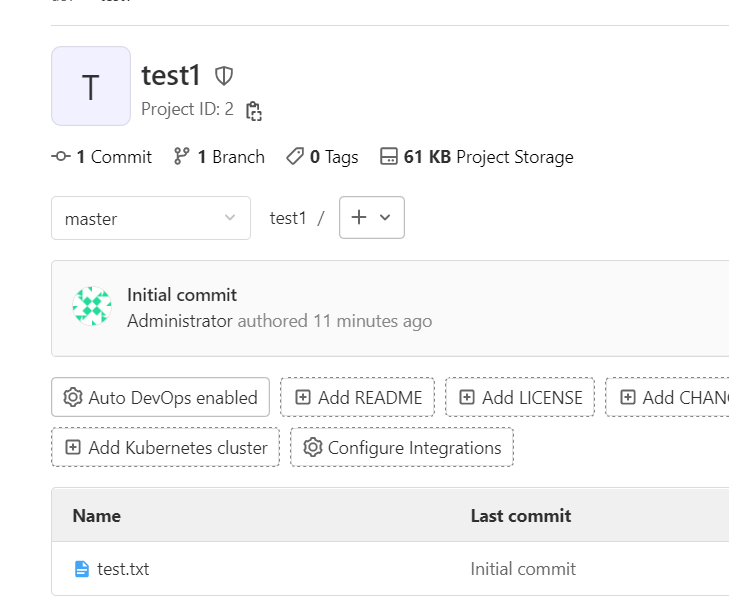Click the test.txt file icon
The width and height of the screenshot is (729, 608).
pyautogui.click(x=82, y=569)
